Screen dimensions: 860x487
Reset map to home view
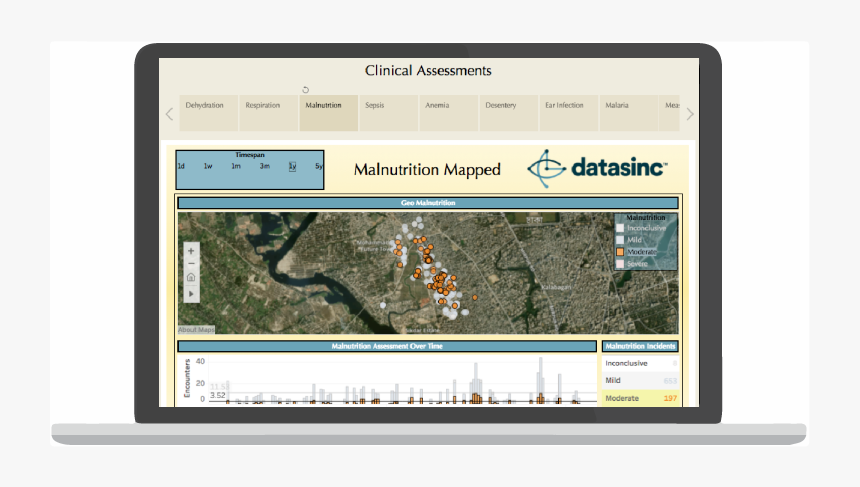(x=191, y=278)
